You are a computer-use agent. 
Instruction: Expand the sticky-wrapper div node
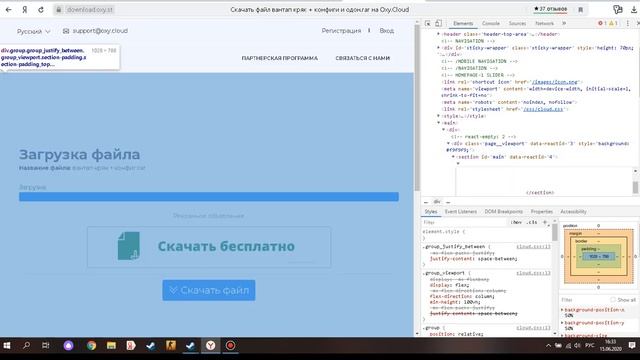438,48
